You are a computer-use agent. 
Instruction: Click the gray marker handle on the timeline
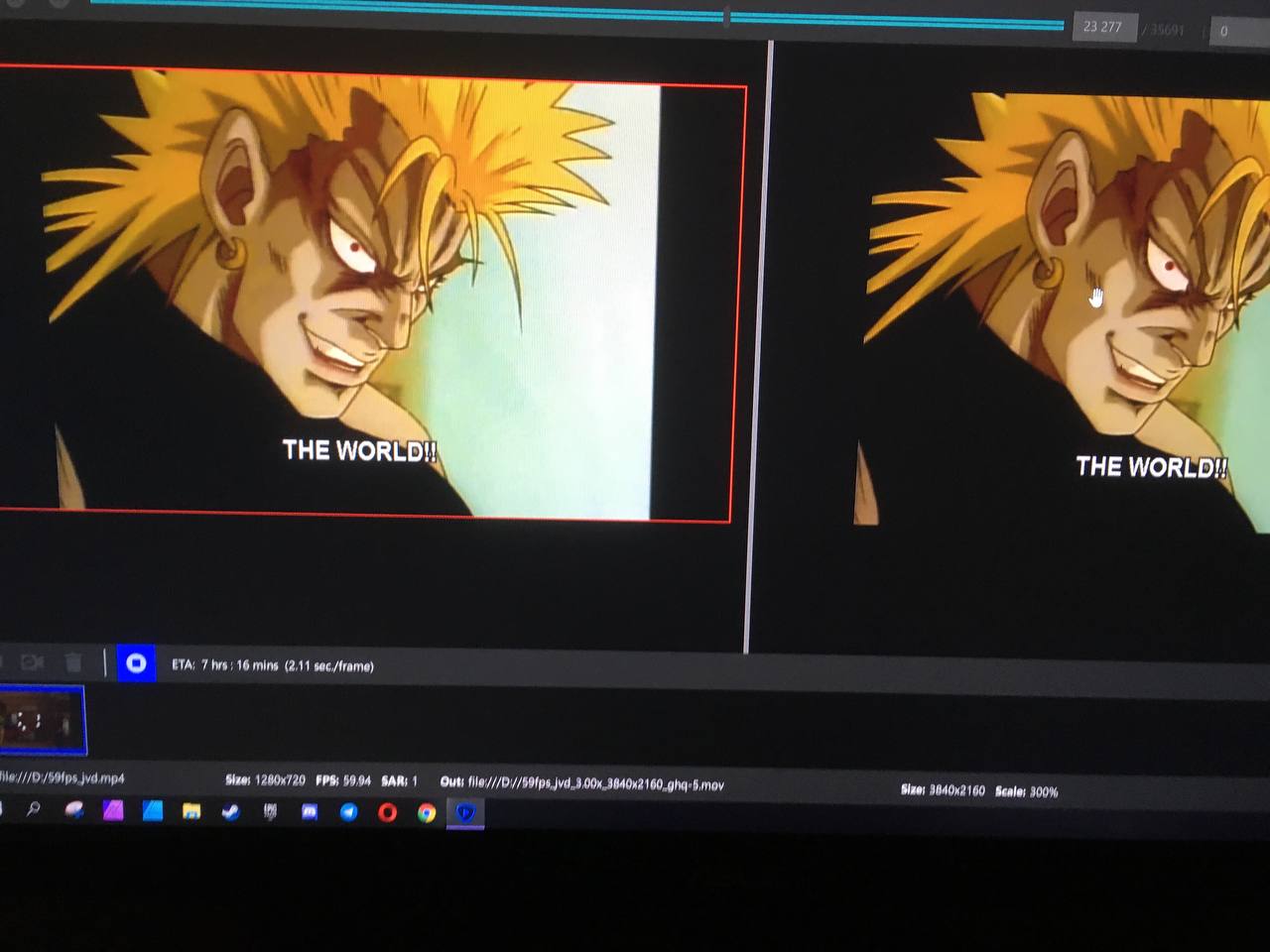click(727, 17)
